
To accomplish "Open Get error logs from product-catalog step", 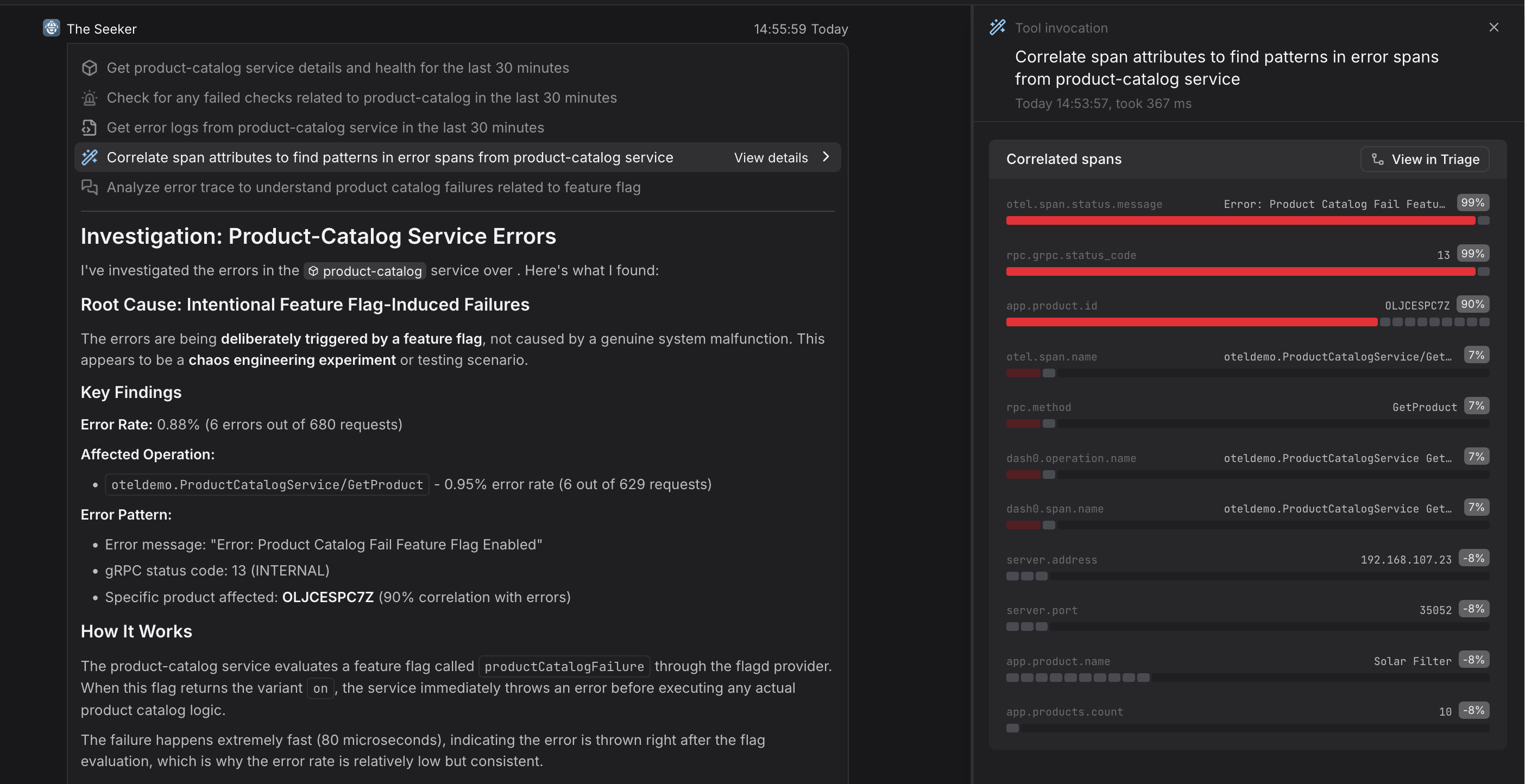I will 325,128.
